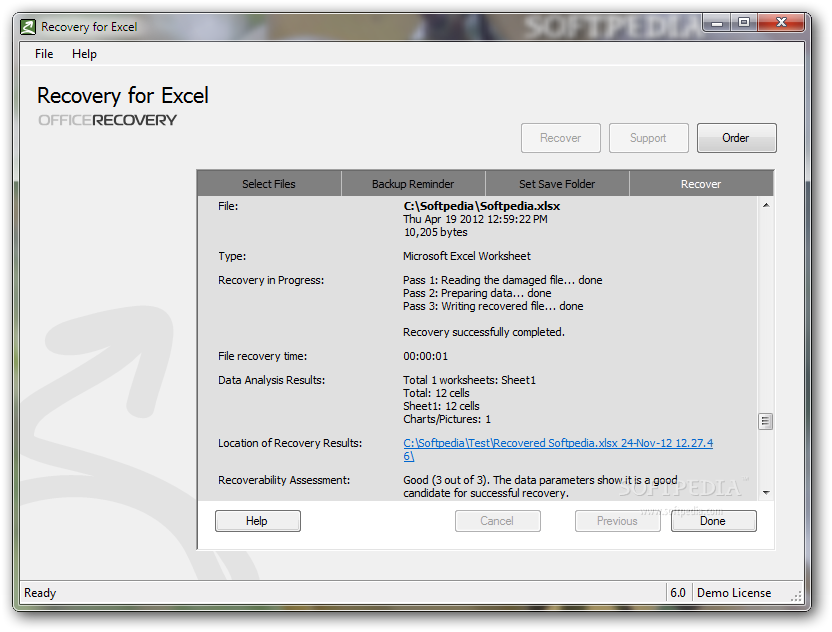Click the 6.0 version status cell
The image size is (832, 632).
(678, 593)
